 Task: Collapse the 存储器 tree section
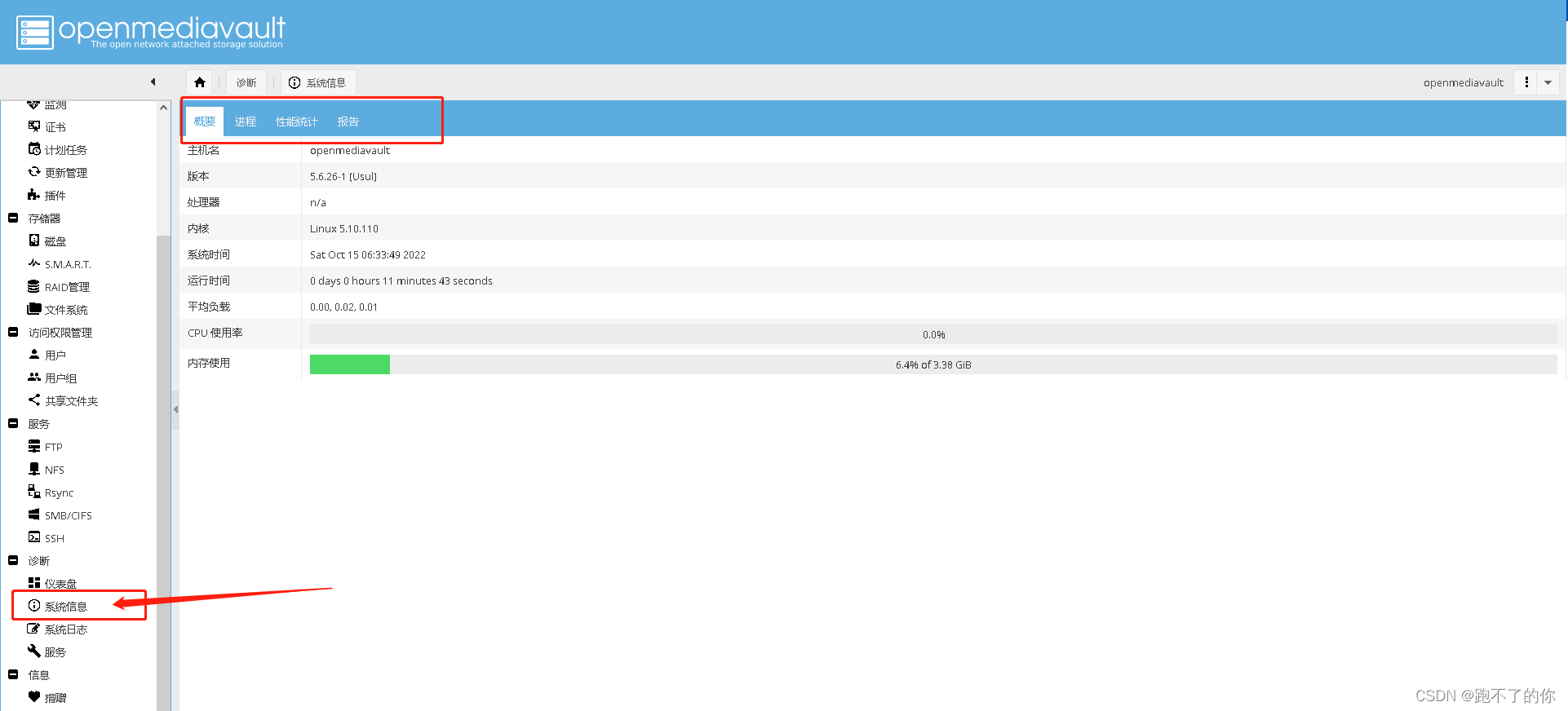coord(13,218)
